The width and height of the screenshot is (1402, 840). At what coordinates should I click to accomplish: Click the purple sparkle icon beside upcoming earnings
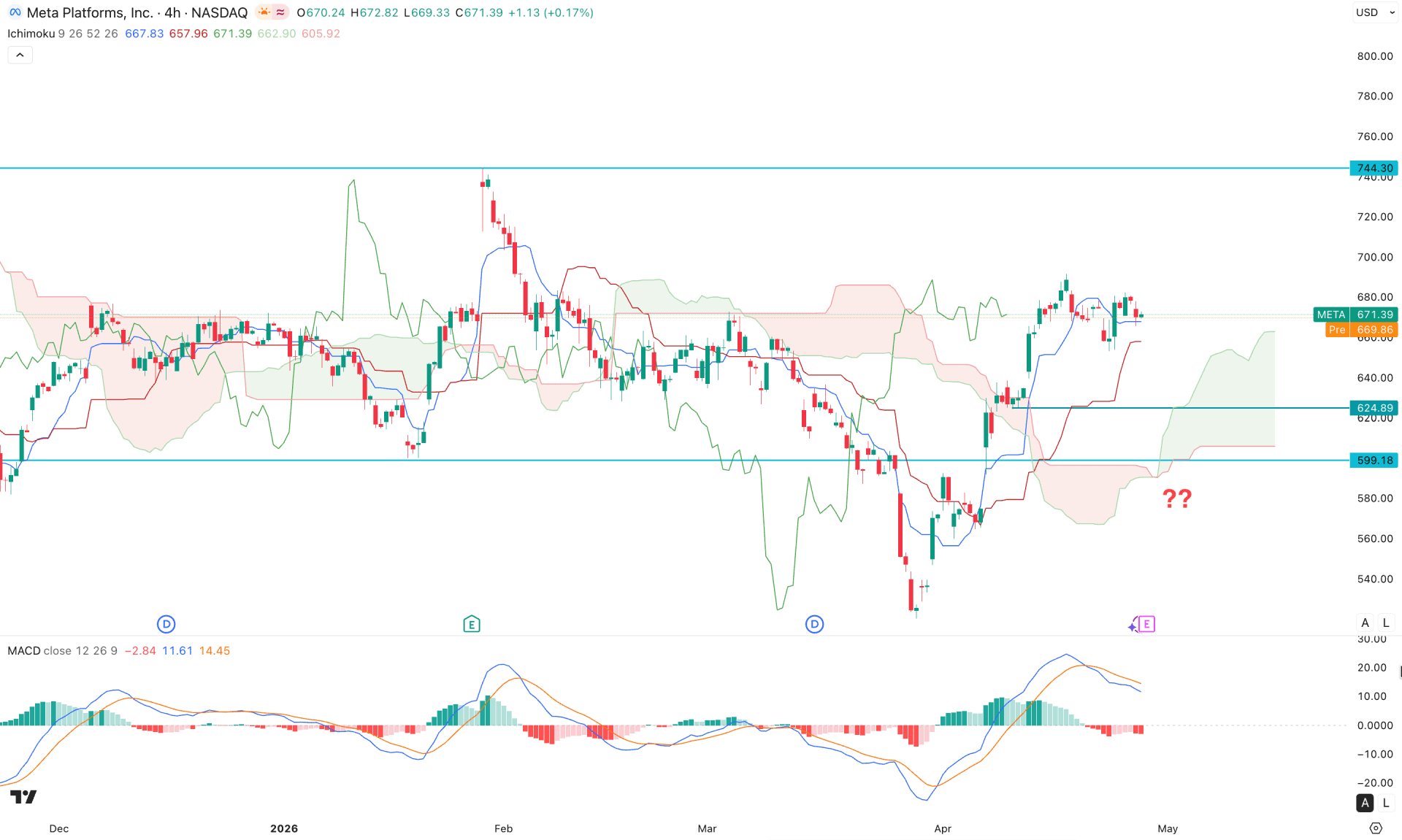pyautogui.click(x=1133, y=625)
